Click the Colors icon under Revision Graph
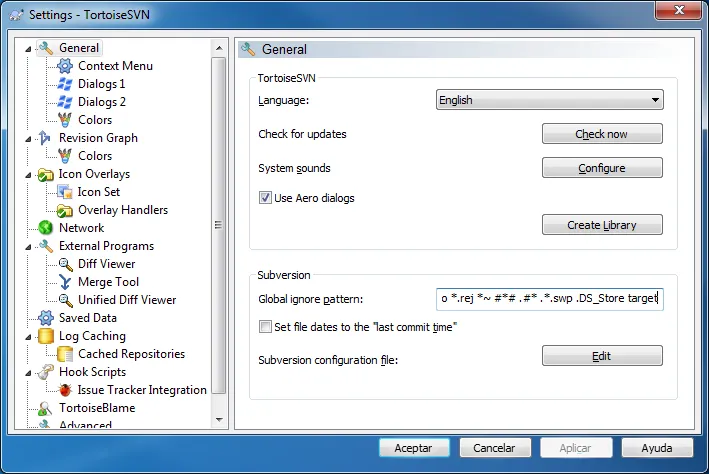The image size is (709, 474). (x=65, y=156)
